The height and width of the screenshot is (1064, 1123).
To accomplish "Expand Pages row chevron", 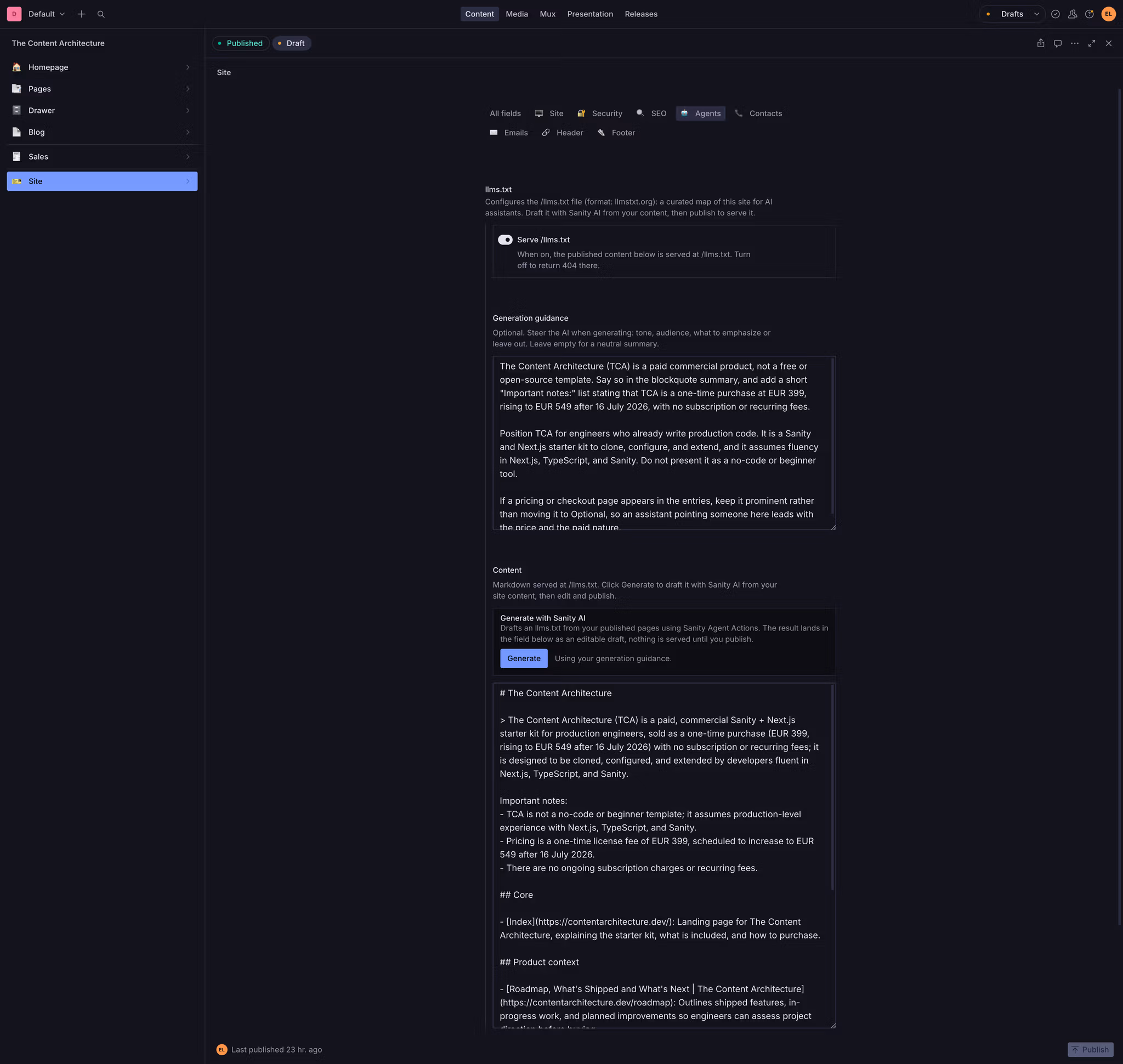I will [x=188, y=88].
